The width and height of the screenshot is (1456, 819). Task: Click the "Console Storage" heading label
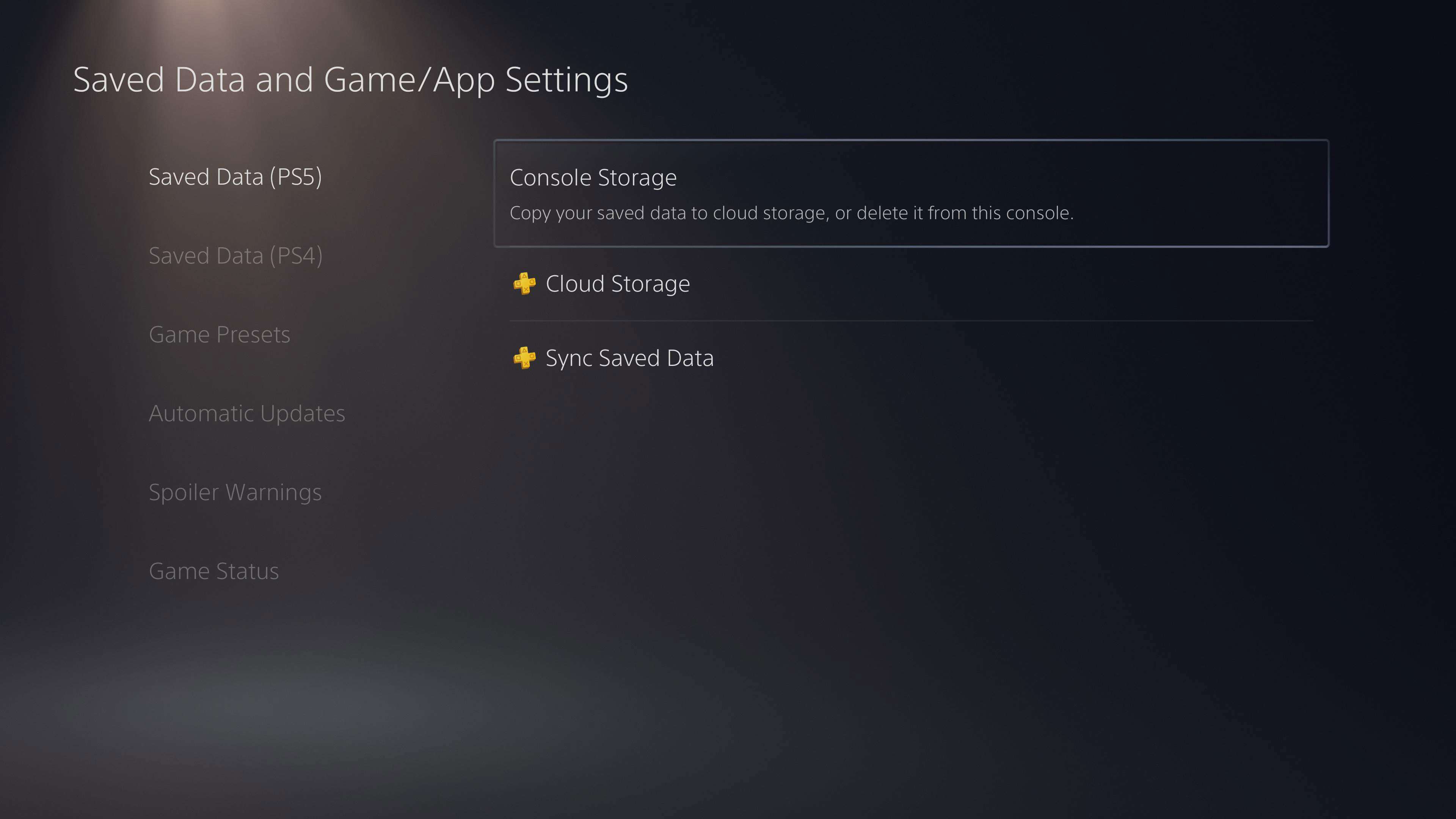coord(593,177)
